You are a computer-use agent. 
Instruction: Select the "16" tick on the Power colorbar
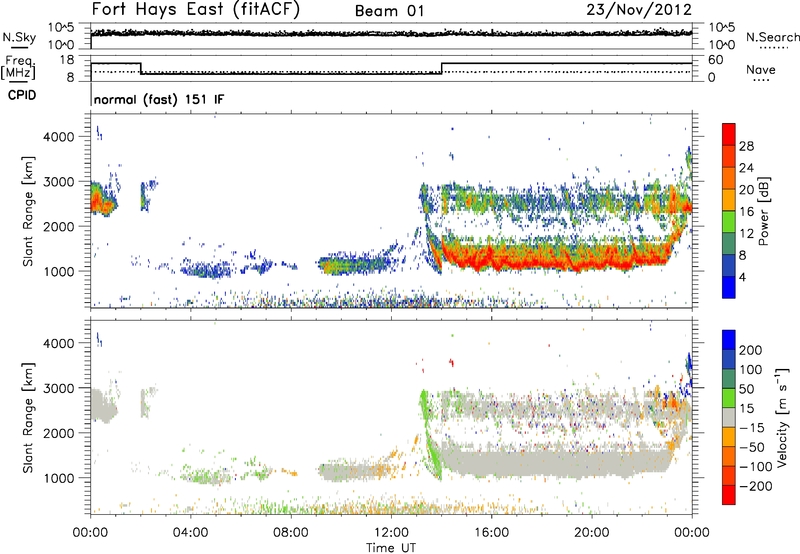click(746, 212)
